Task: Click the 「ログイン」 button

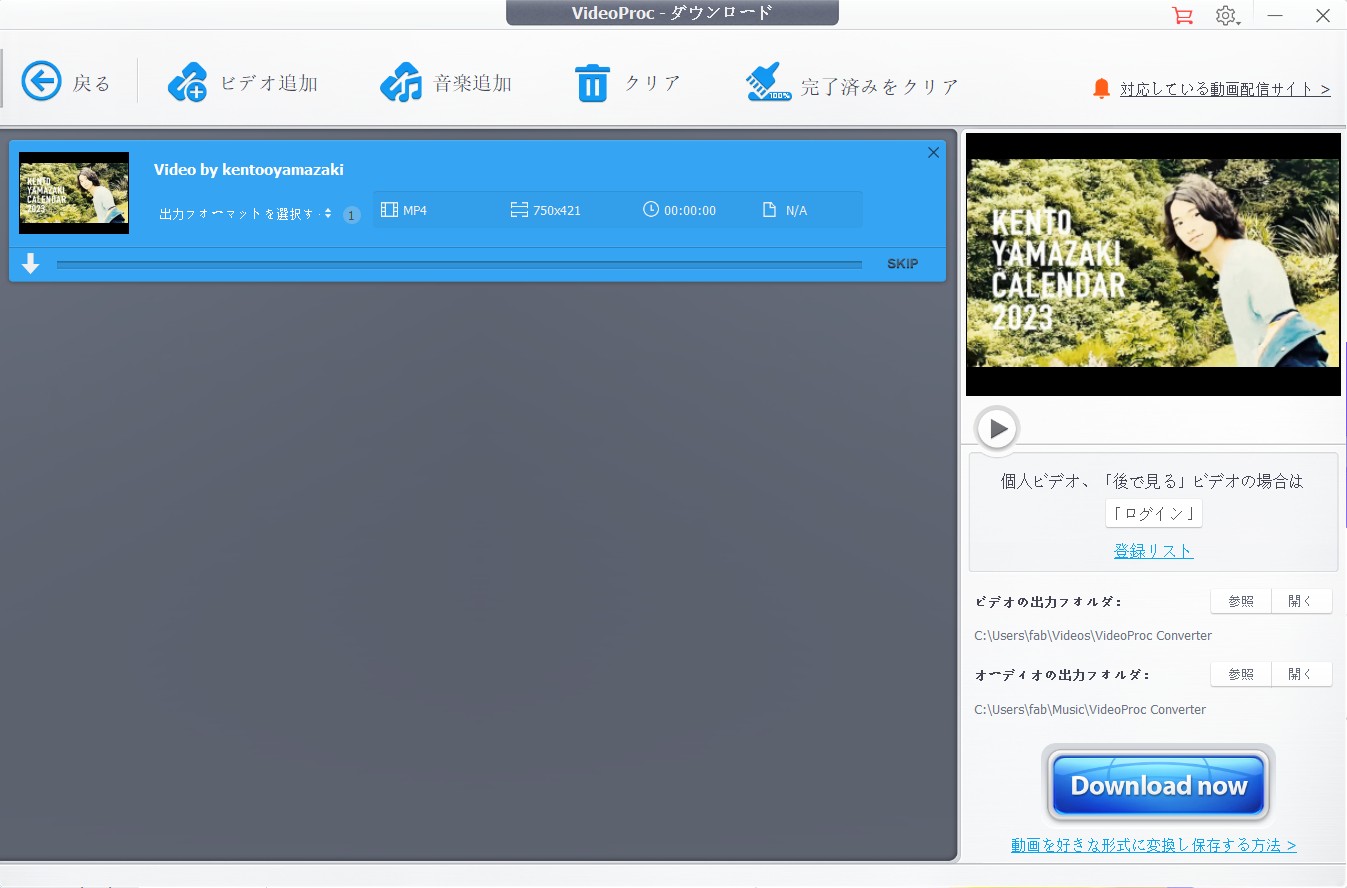Action: [1153, 514]
